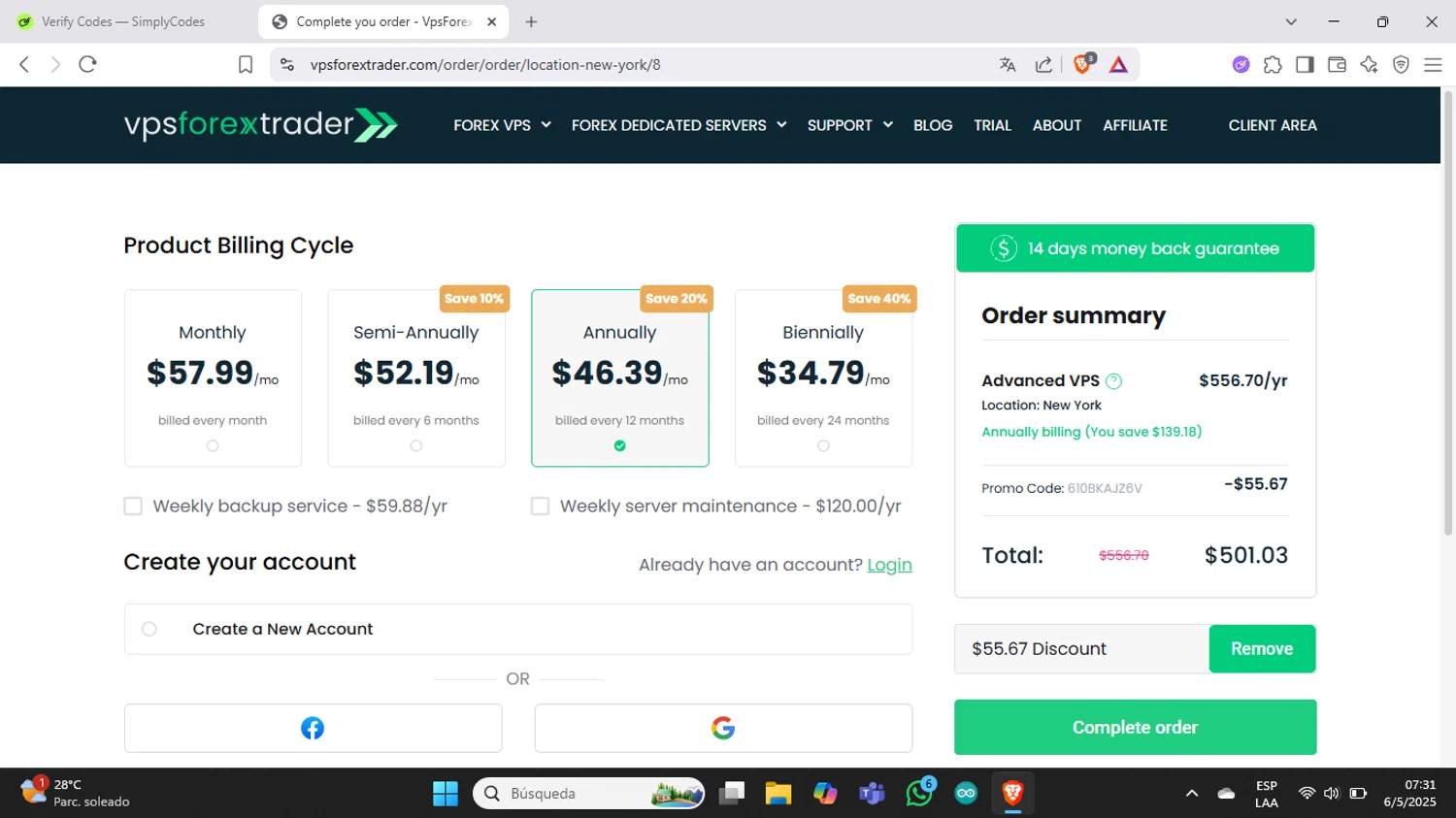1456x818 pixels.
Task: Sign up with the Google icon button
Action: (x=723, y=728)
